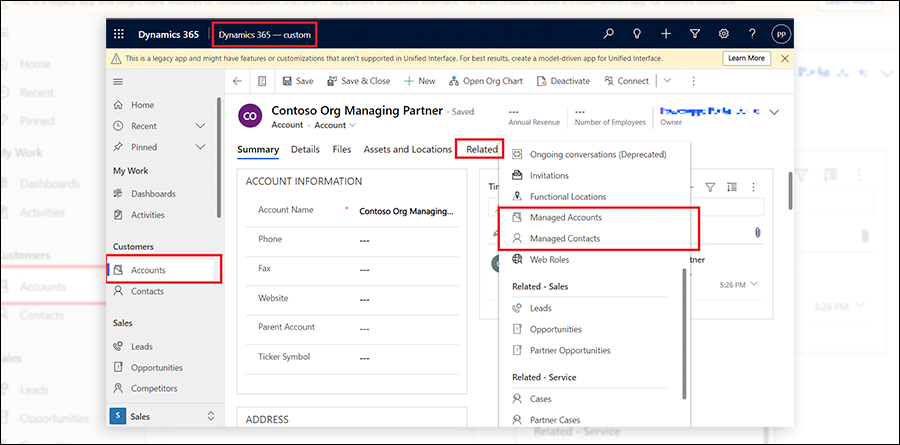The height and width of the screenshot is (445, 900).
Task: Dismiss the legacy app warning banner
Action: coord(785,58)
